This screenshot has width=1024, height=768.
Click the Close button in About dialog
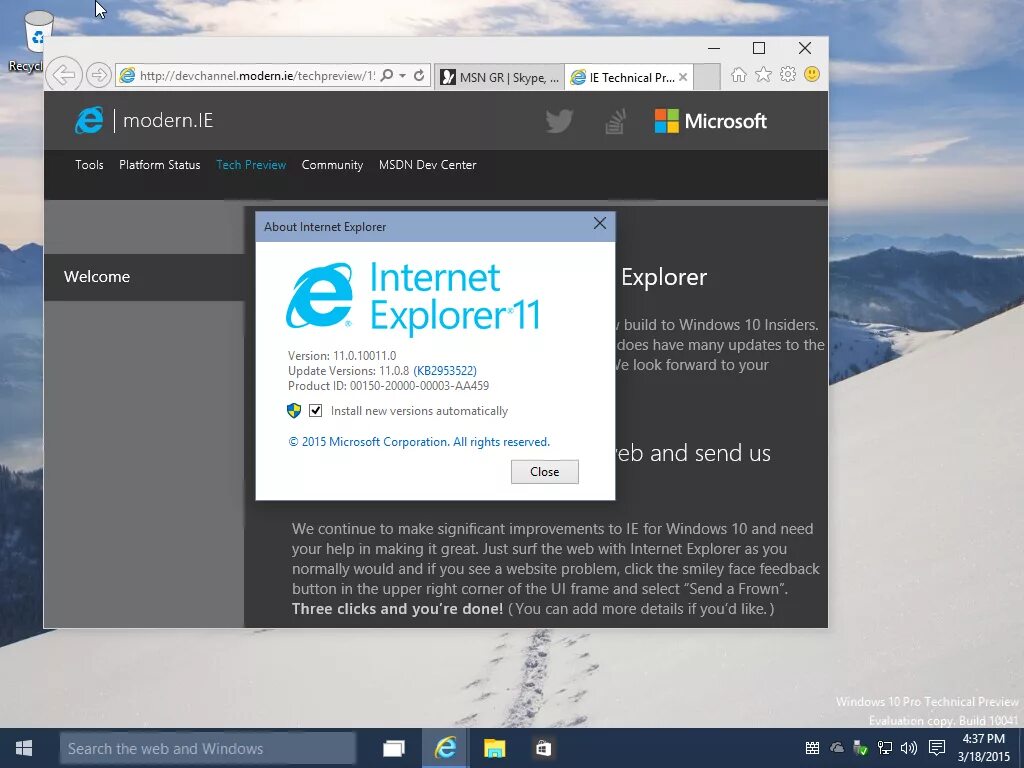pos(545,472)
